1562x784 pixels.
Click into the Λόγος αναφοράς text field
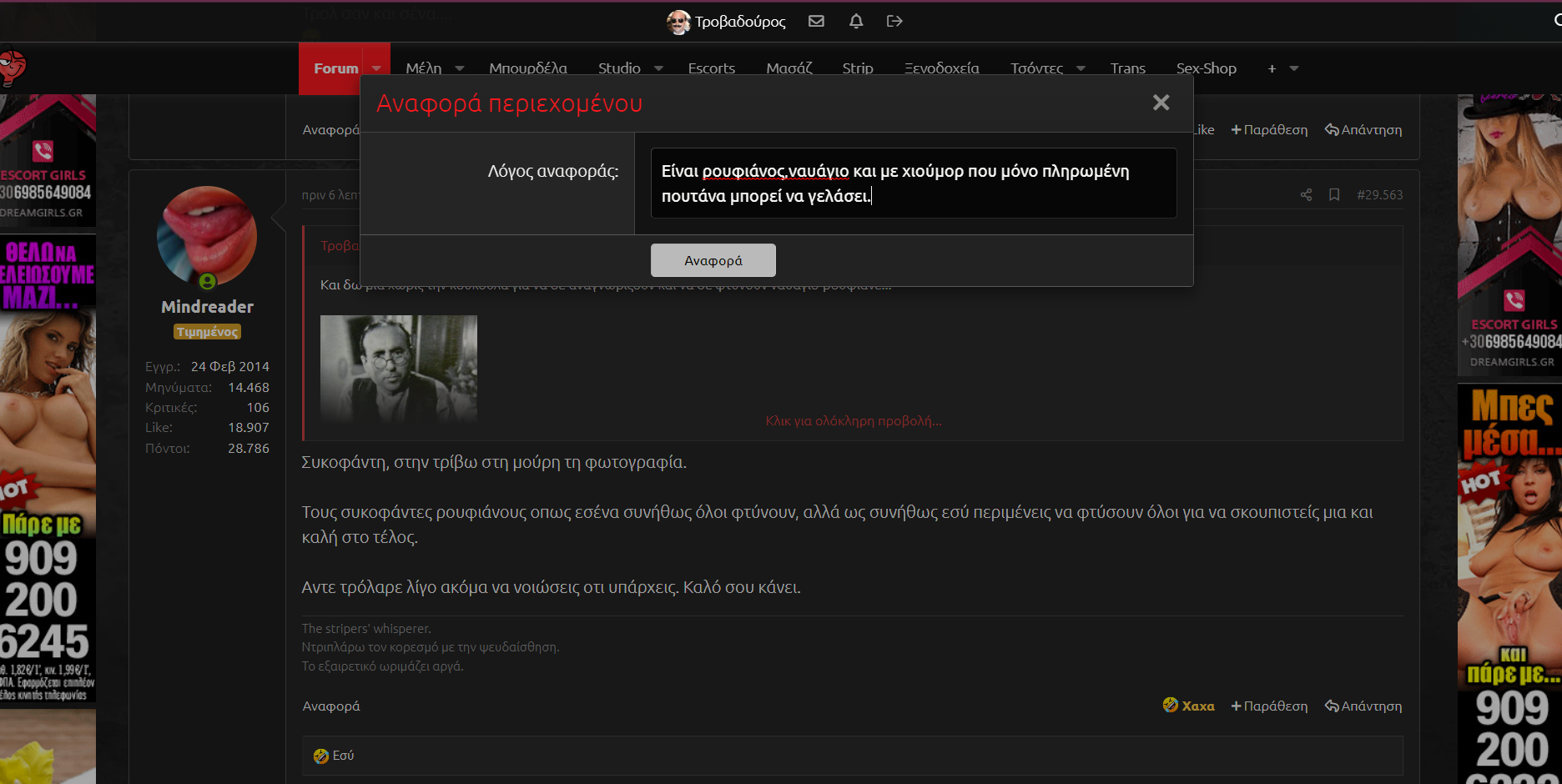click(x=913, y=183)
